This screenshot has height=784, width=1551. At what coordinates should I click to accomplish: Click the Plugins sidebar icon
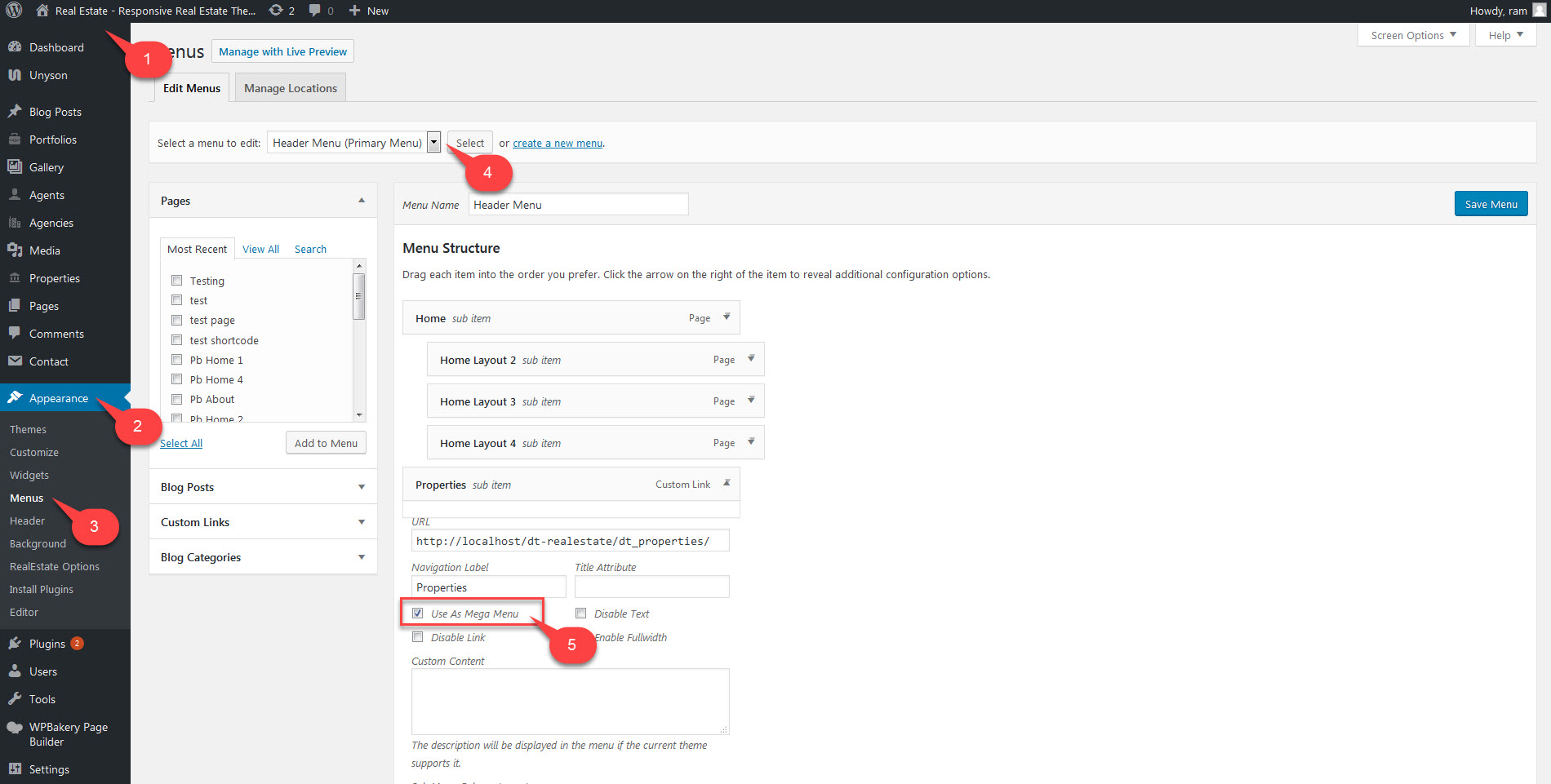(15, 644)
